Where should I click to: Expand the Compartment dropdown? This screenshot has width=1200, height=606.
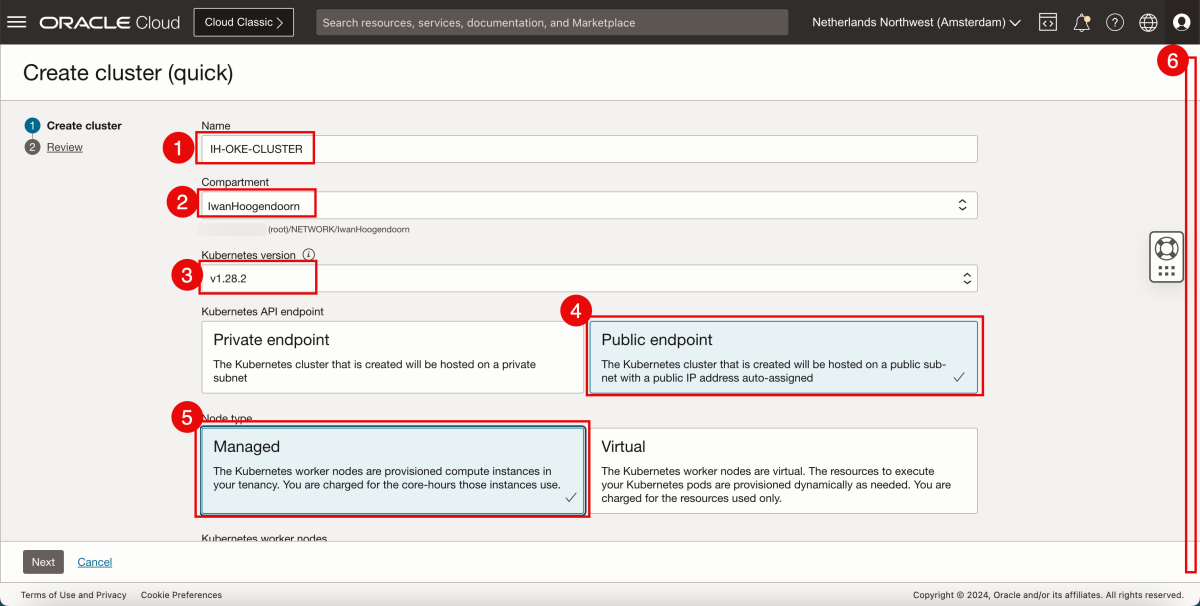click(x=962, y=203)
